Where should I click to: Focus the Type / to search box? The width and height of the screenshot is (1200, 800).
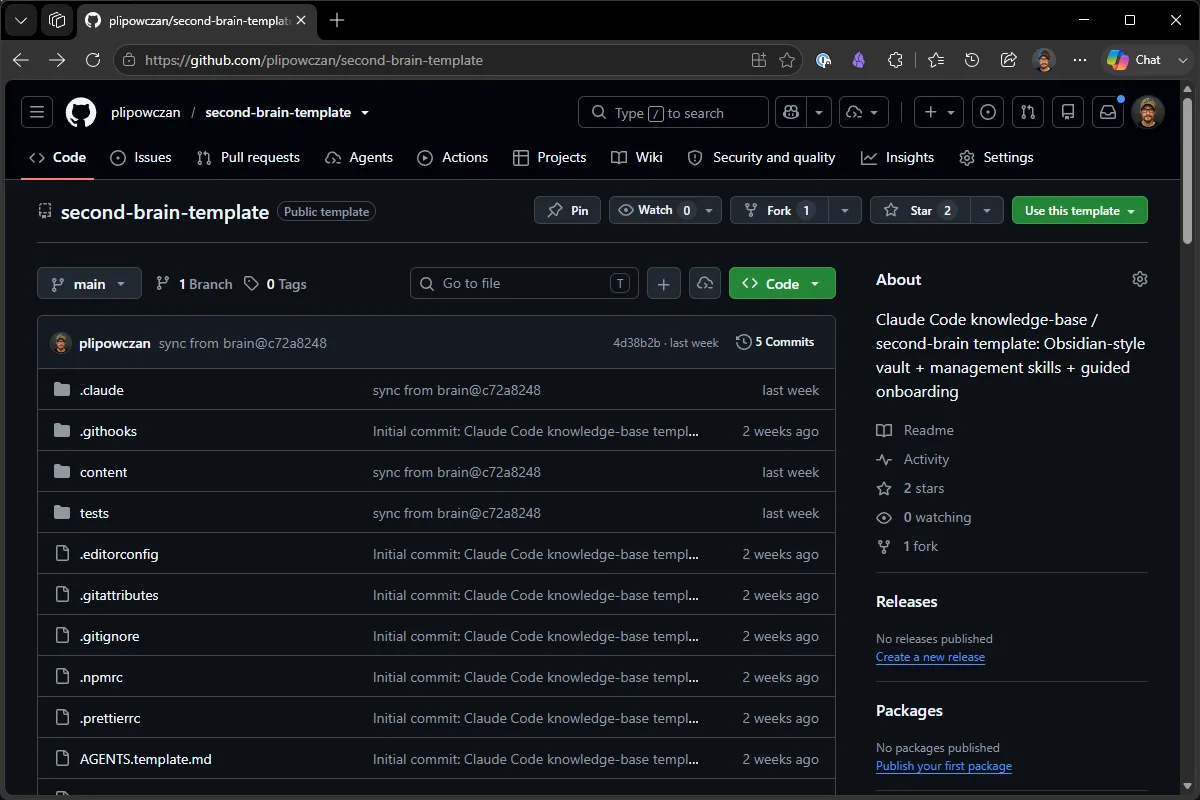(673, 113)
